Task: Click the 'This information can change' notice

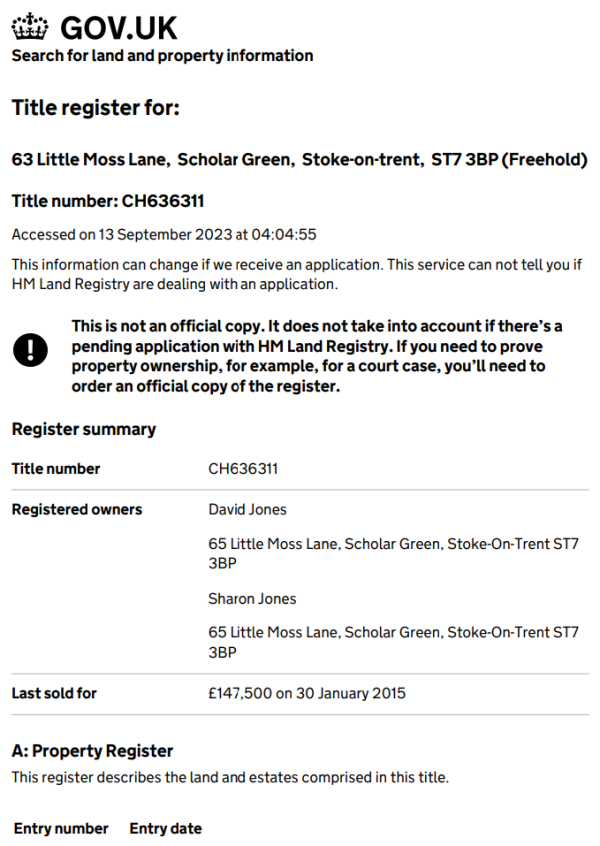Action: coord(297,274)
